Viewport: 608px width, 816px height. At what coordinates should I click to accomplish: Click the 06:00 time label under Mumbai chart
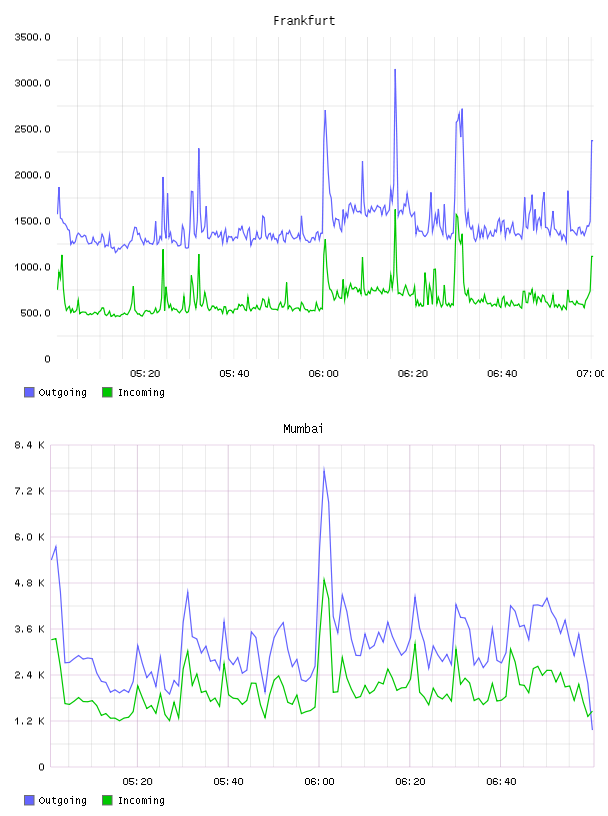(x=319, y=782)
